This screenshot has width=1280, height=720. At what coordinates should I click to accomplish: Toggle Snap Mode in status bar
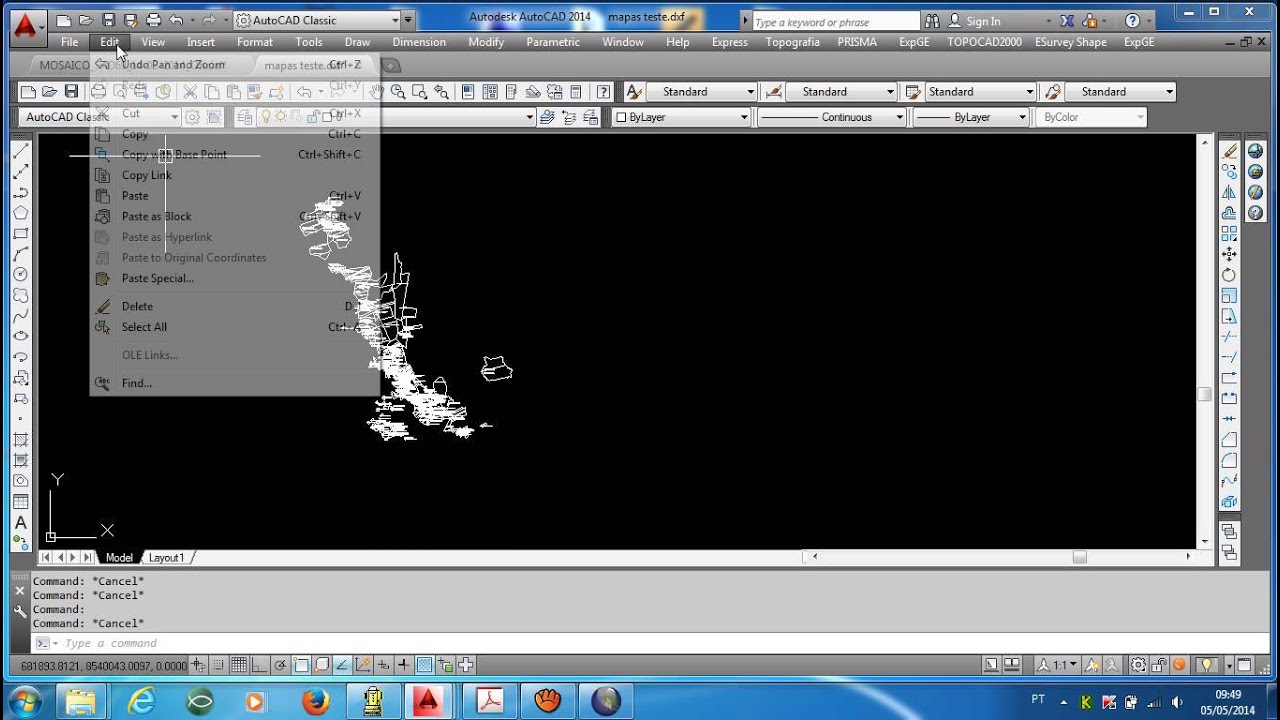tap(219, 665)
